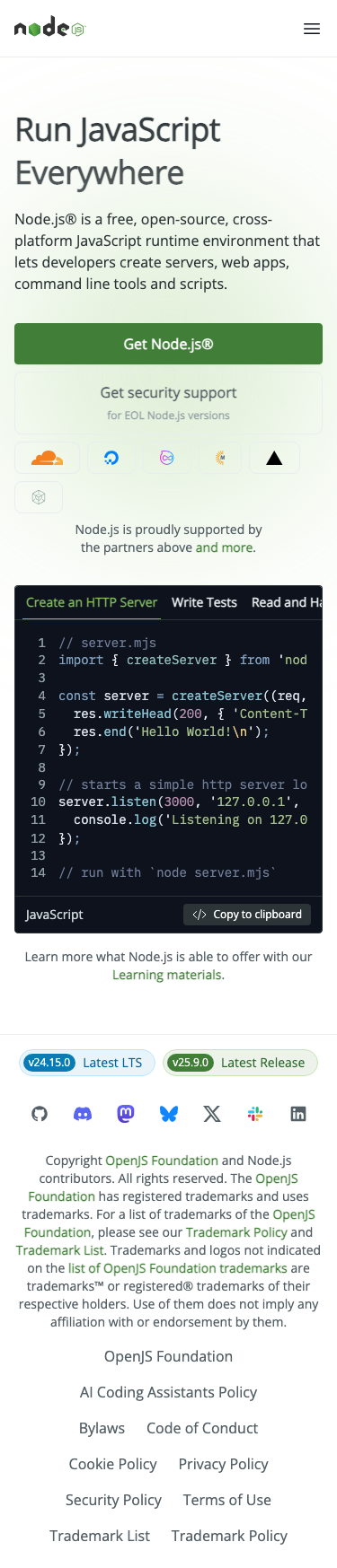
Task: Open the Terms of Use link
Action: [226, 1500]
